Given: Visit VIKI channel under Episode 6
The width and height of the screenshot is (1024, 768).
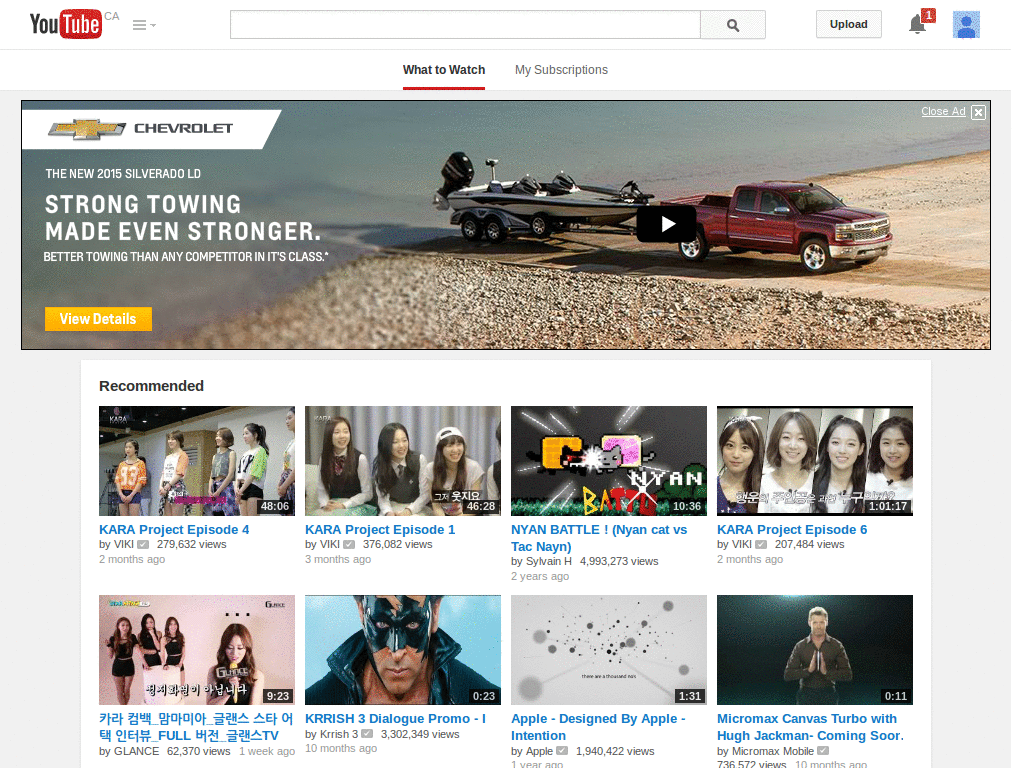Looking at the screenshot, I should (x=742, y=544).
